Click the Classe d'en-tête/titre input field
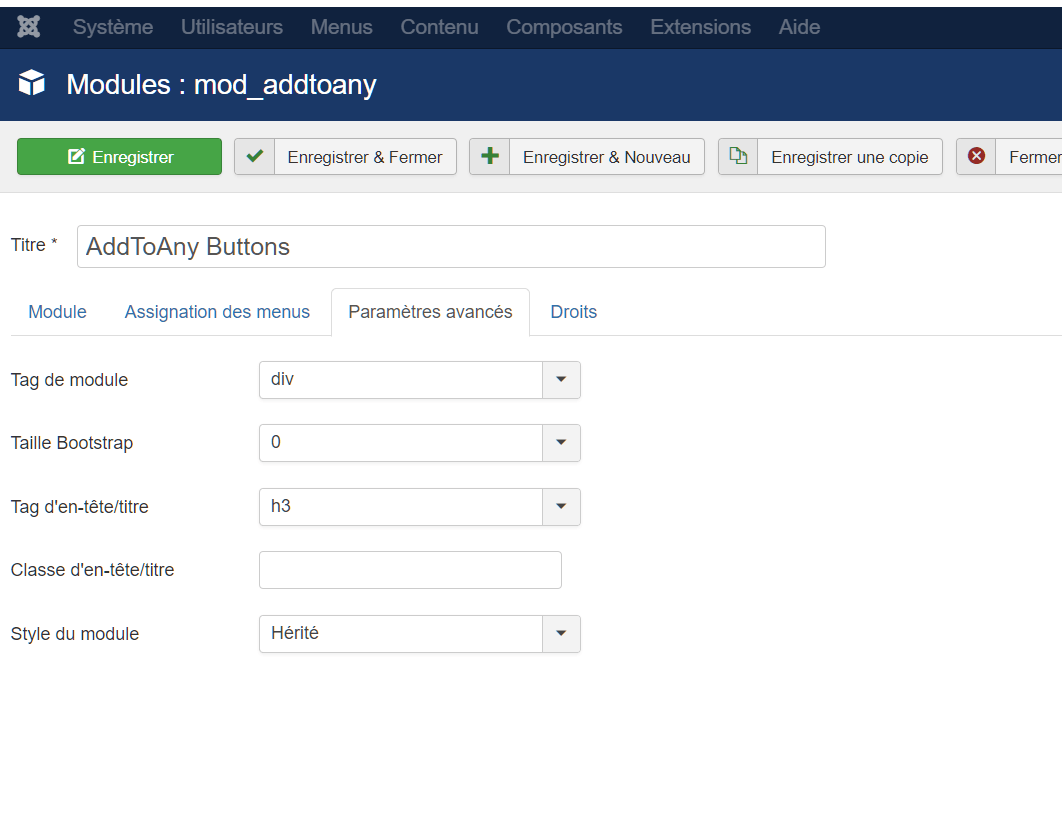The image size is (1062, 830). [x=410, y=570]
